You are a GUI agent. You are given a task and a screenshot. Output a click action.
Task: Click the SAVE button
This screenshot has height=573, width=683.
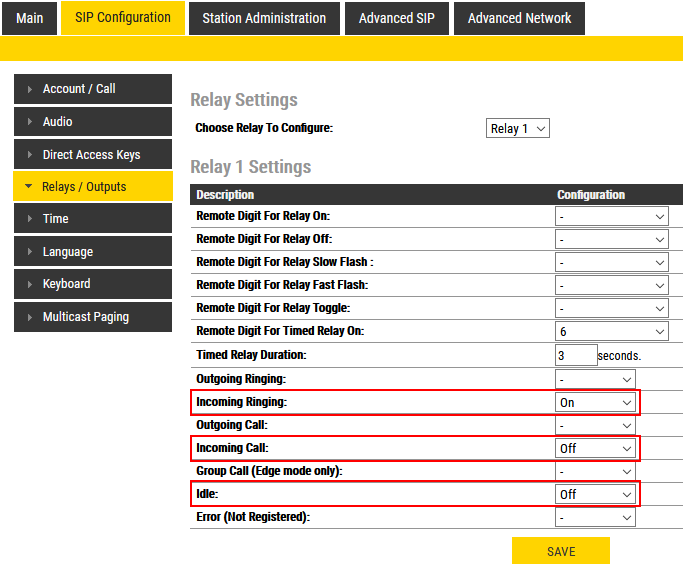click(560, 551)
